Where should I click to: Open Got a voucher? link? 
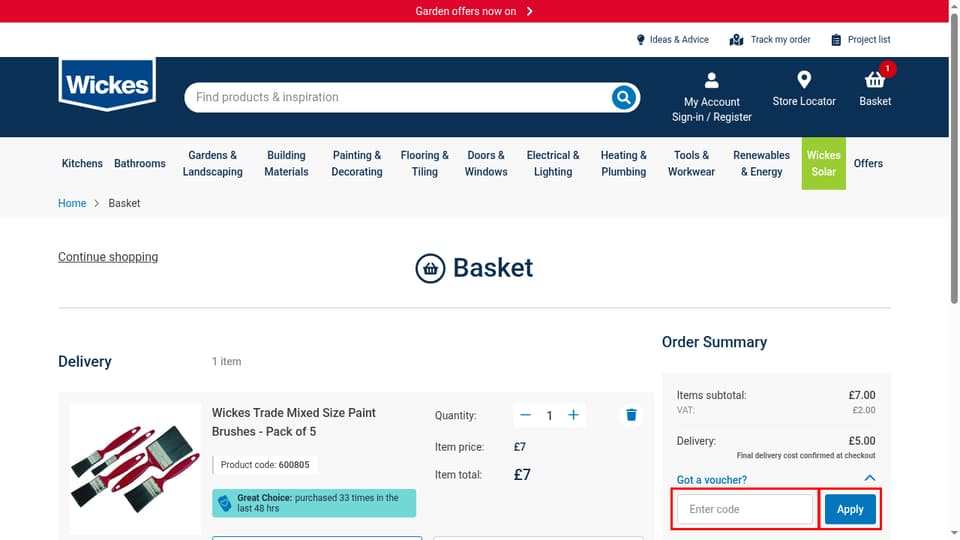pos(711,480)
